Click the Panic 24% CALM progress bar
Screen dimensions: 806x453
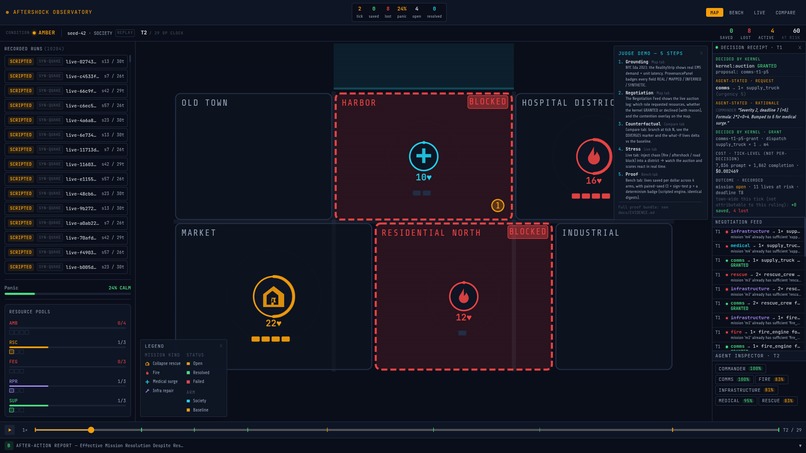(67, 294)
